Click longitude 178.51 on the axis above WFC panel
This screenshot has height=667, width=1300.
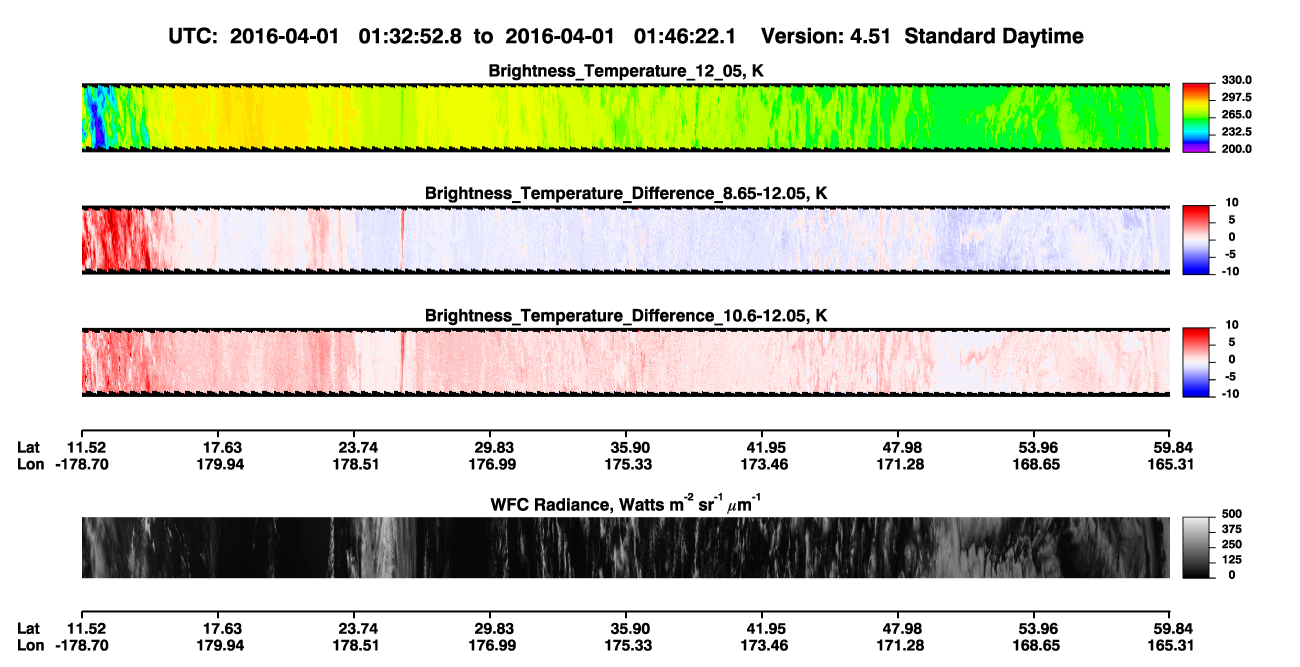[353, 464]
